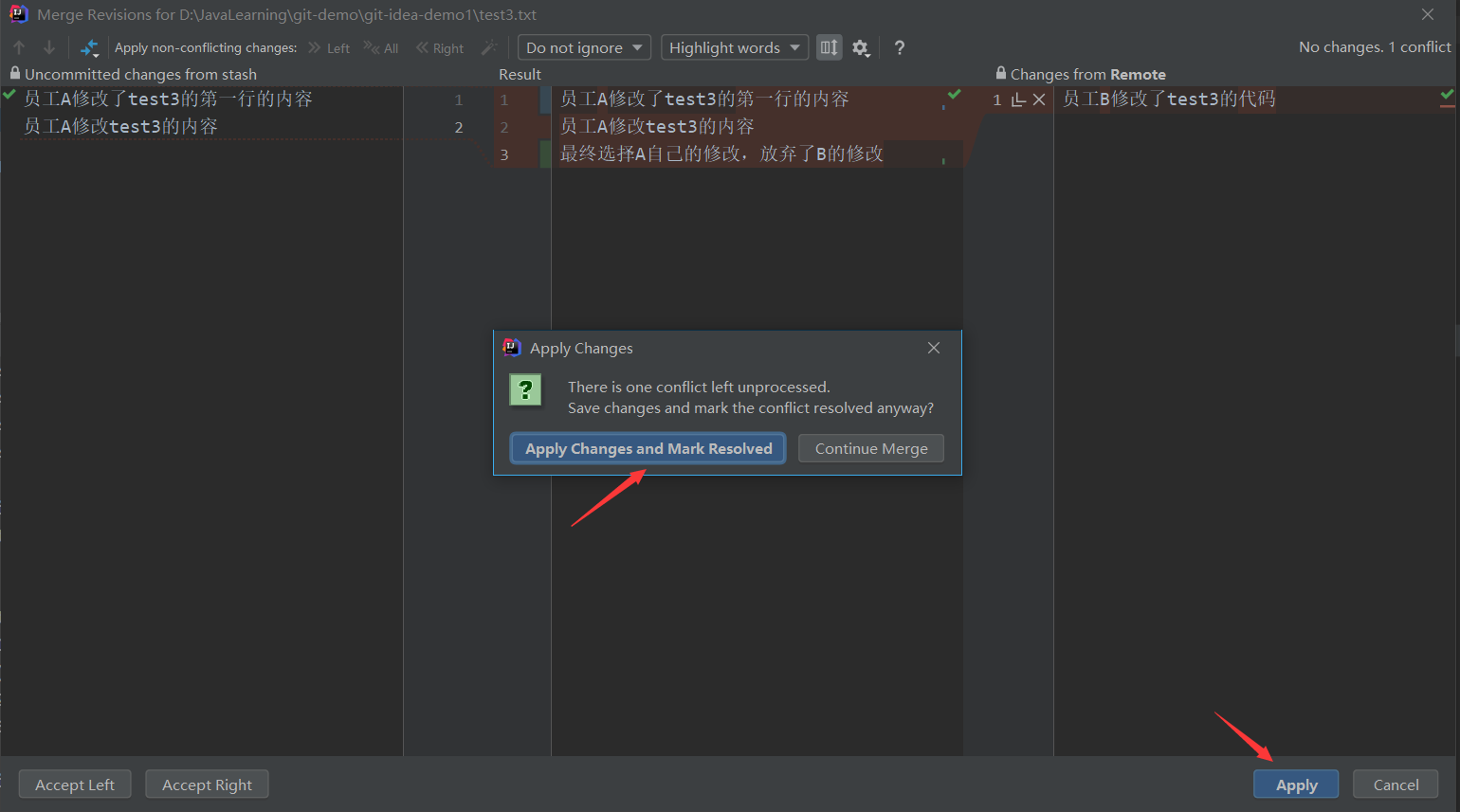Click 'Apply Changes and Mark Resolved'
The width and height of the screenshot is (1460, 812).
(x=648, y=448)
